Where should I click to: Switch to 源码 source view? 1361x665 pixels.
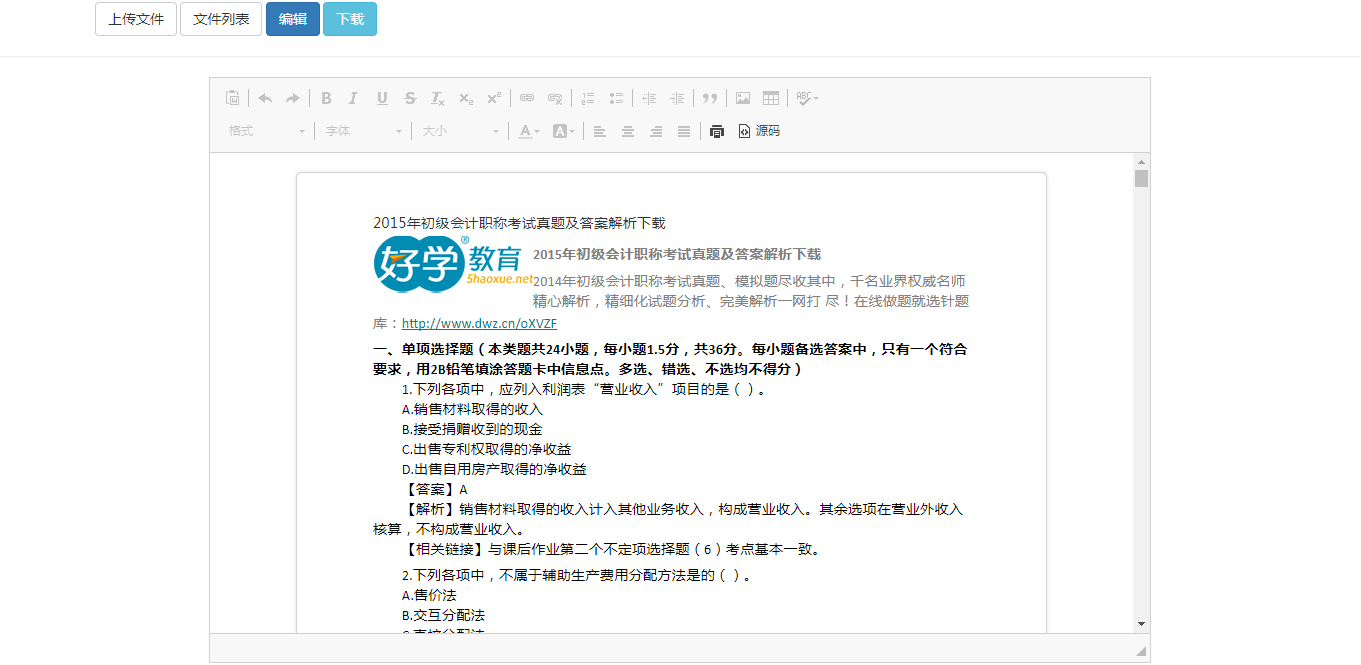point(759,131)
